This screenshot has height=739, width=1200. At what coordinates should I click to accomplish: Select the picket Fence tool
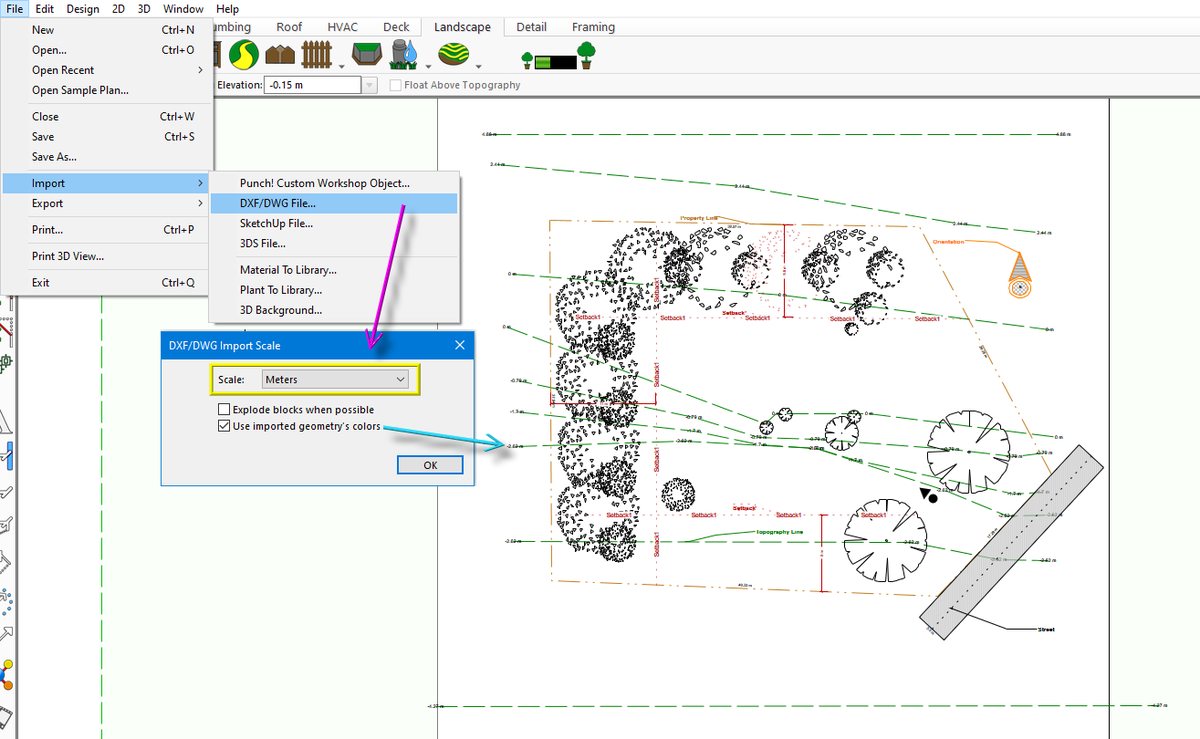[x=317, y=54]
